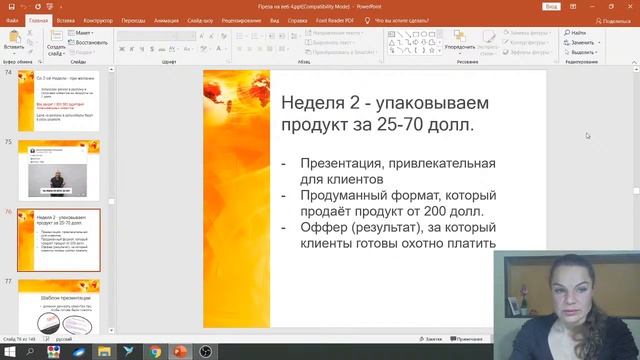
Task: Open Примечания comments in the status bar
Action: point(466,339)
